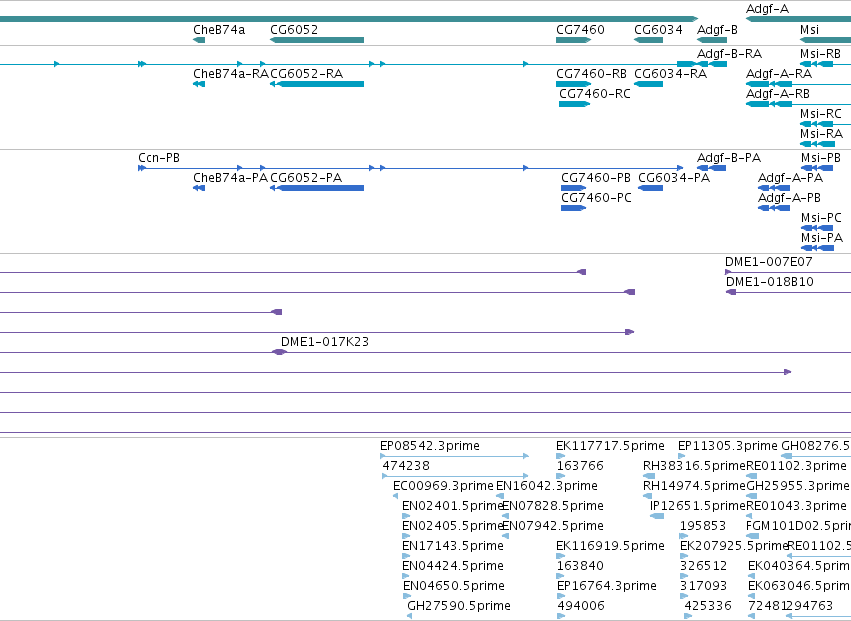Viewport: 851px width, 621px height.
Task: Click EST entry 163766
Action: click(580, 466)
